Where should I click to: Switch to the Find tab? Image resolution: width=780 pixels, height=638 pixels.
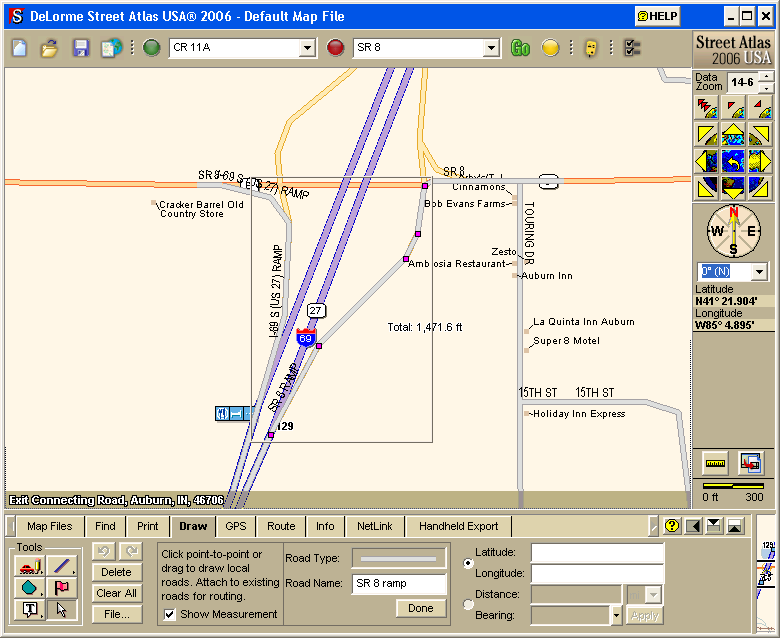coord(105,526)
